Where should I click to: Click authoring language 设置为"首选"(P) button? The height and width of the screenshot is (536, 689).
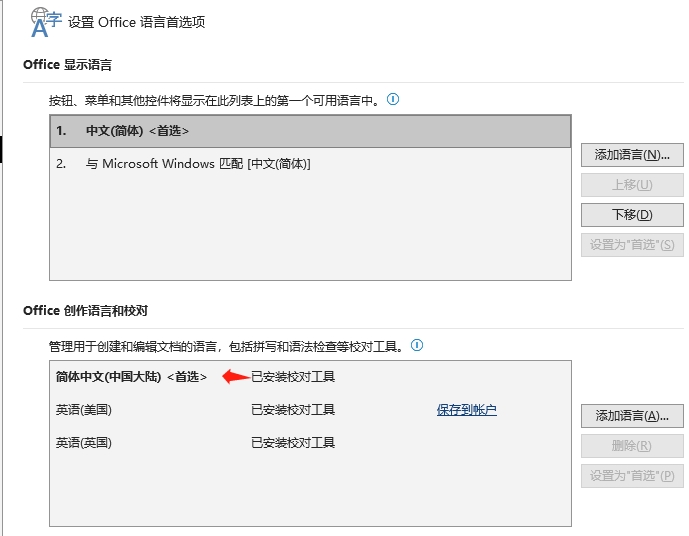point(632,475)
